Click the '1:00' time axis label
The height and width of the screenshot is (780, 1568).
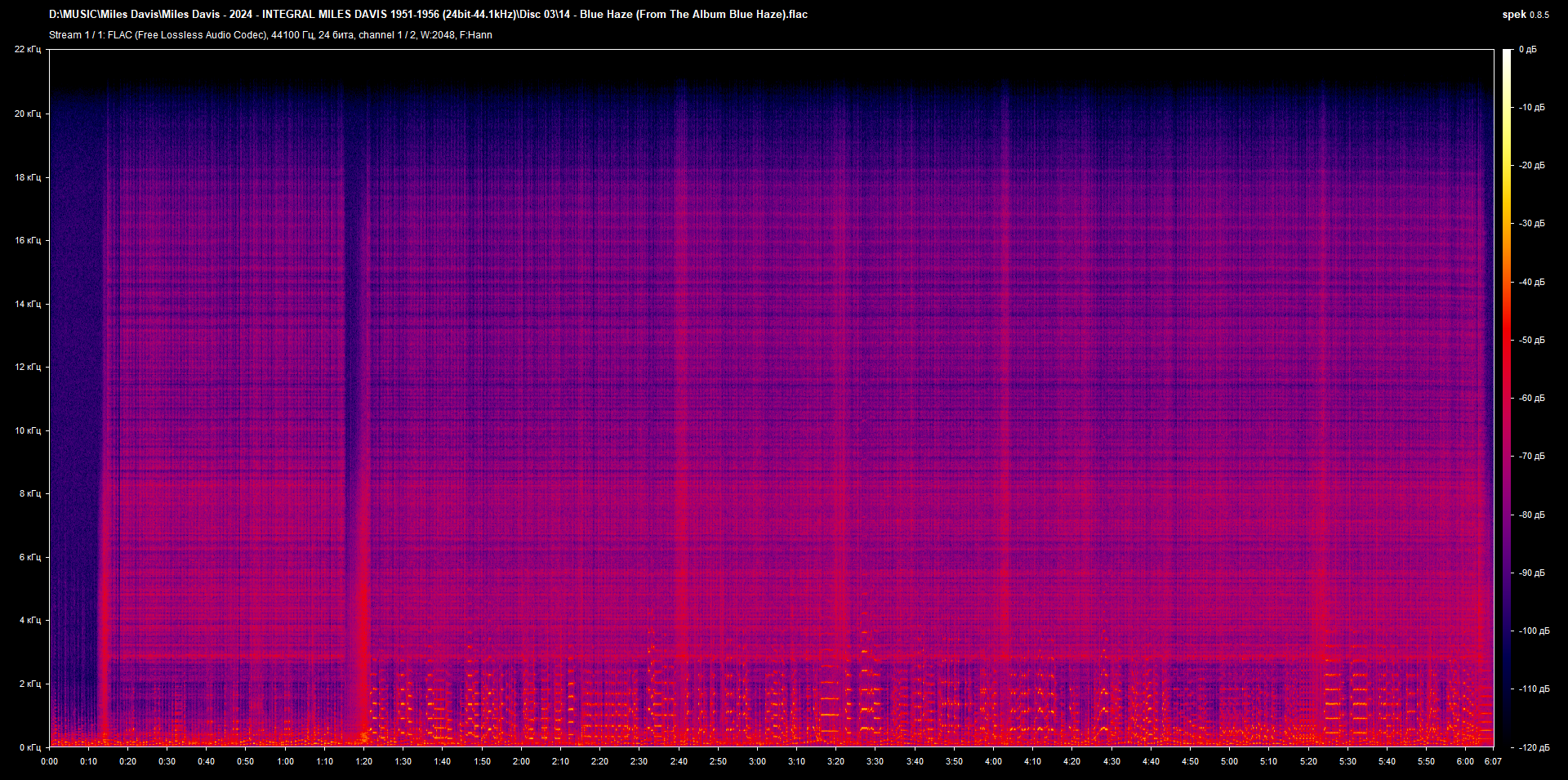coord(285,761)
